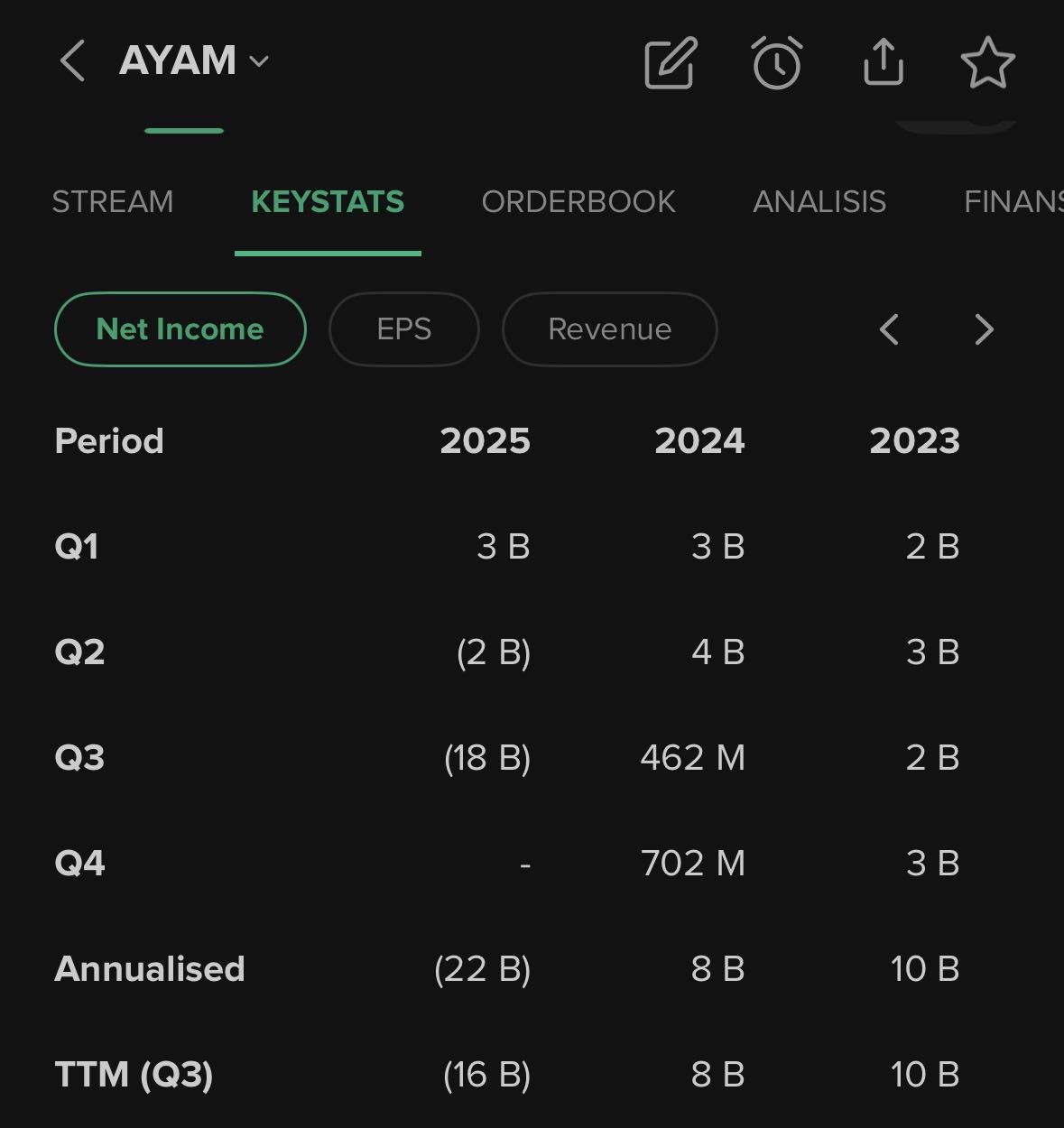Go to the ANALISIS tab
Screen dimensions: 1064x1128
pos(819,201)
